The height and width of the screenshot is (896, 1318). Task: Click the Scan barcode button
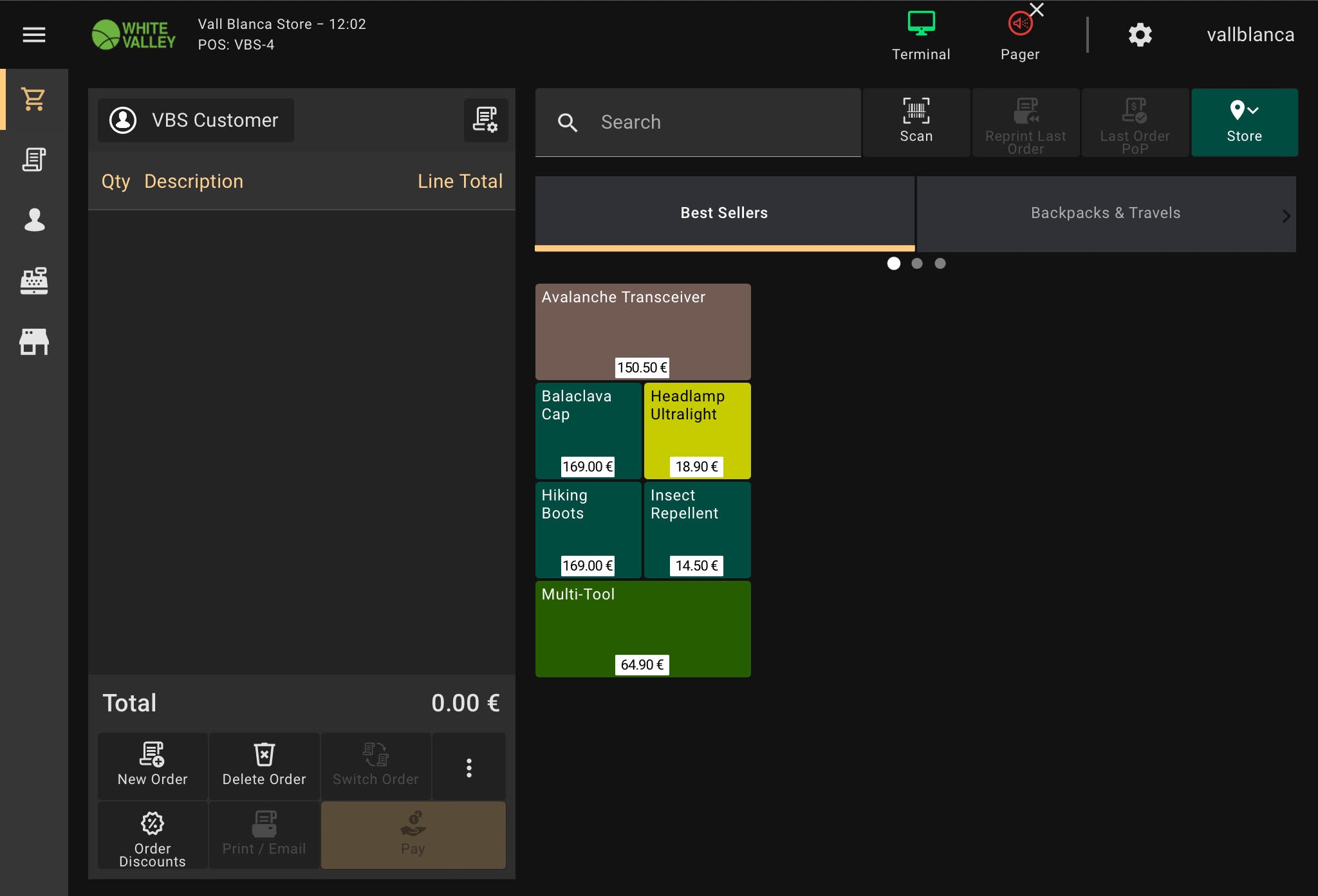[x=916, y=122]
